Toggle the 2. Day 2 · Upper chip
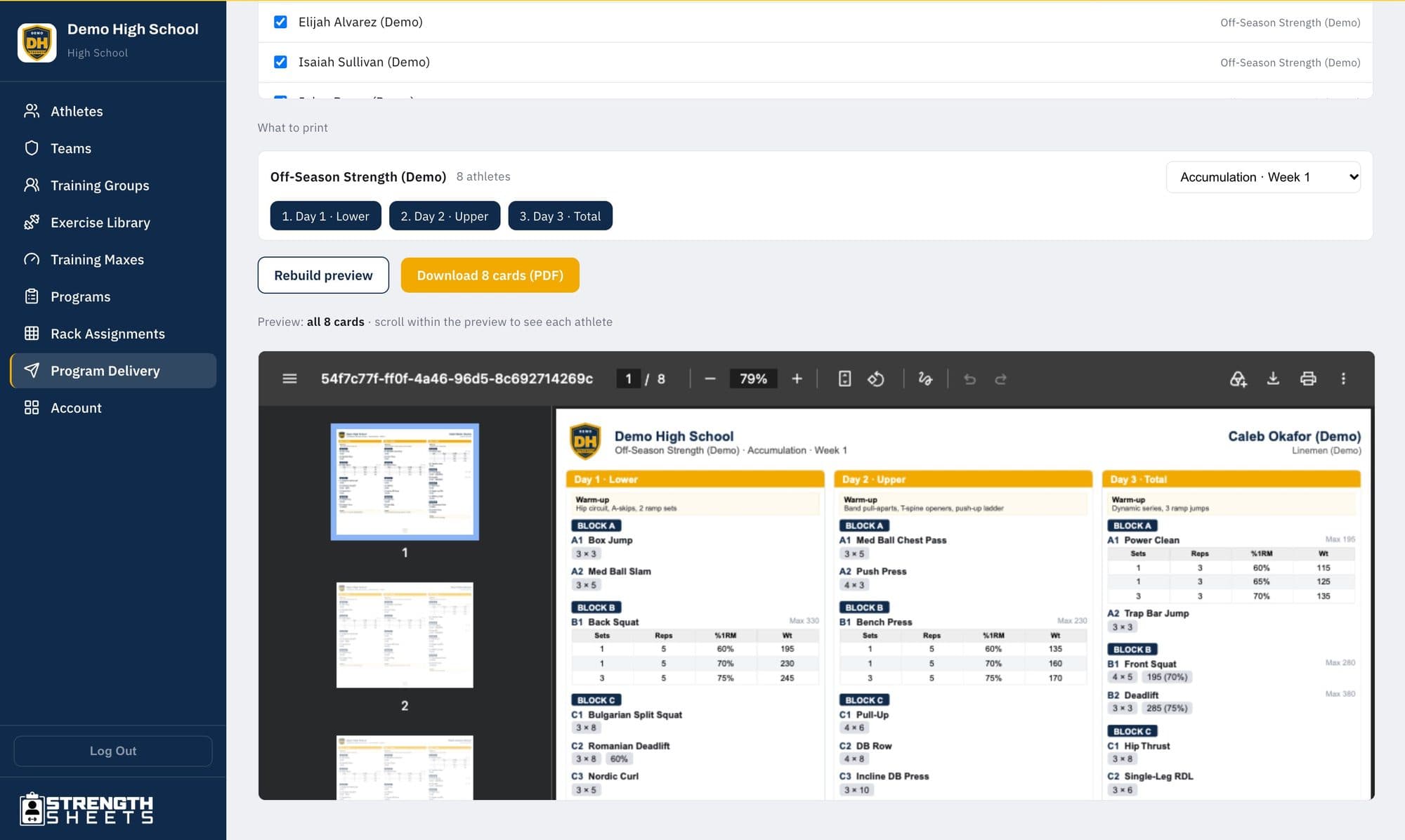The width and height of the screenshot is (1405, 840). point(444,216)
